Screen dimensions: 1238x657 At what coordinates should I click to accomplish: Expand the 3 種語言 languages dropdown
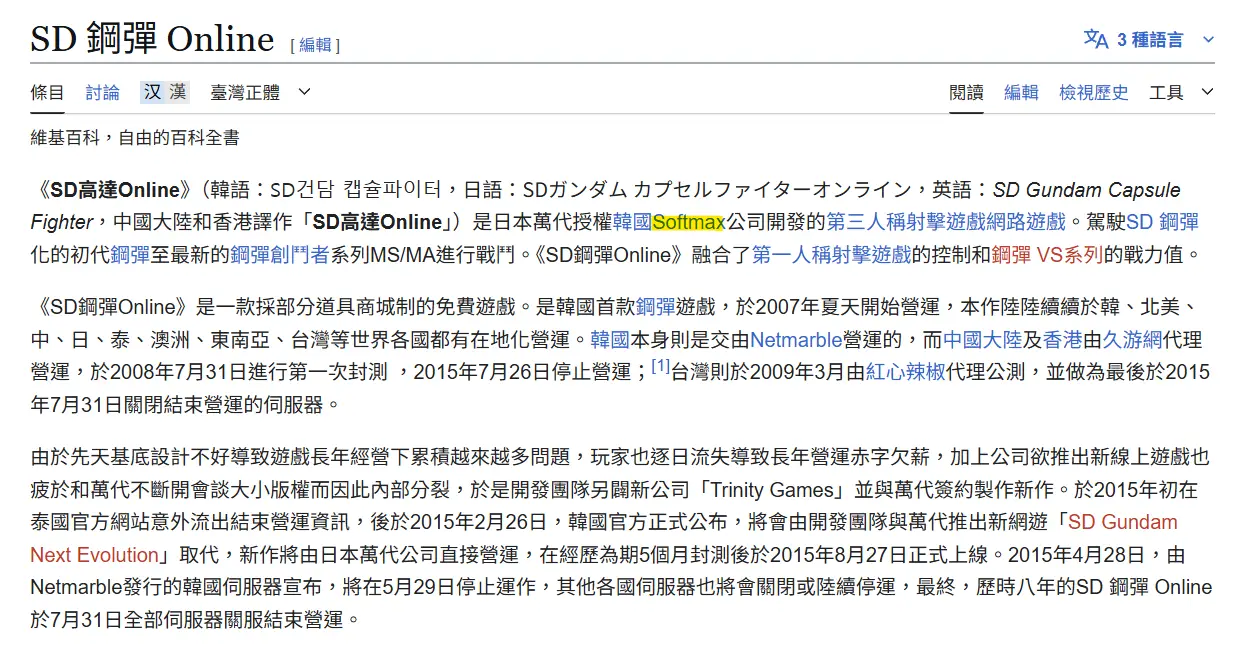coord(1150,39)
